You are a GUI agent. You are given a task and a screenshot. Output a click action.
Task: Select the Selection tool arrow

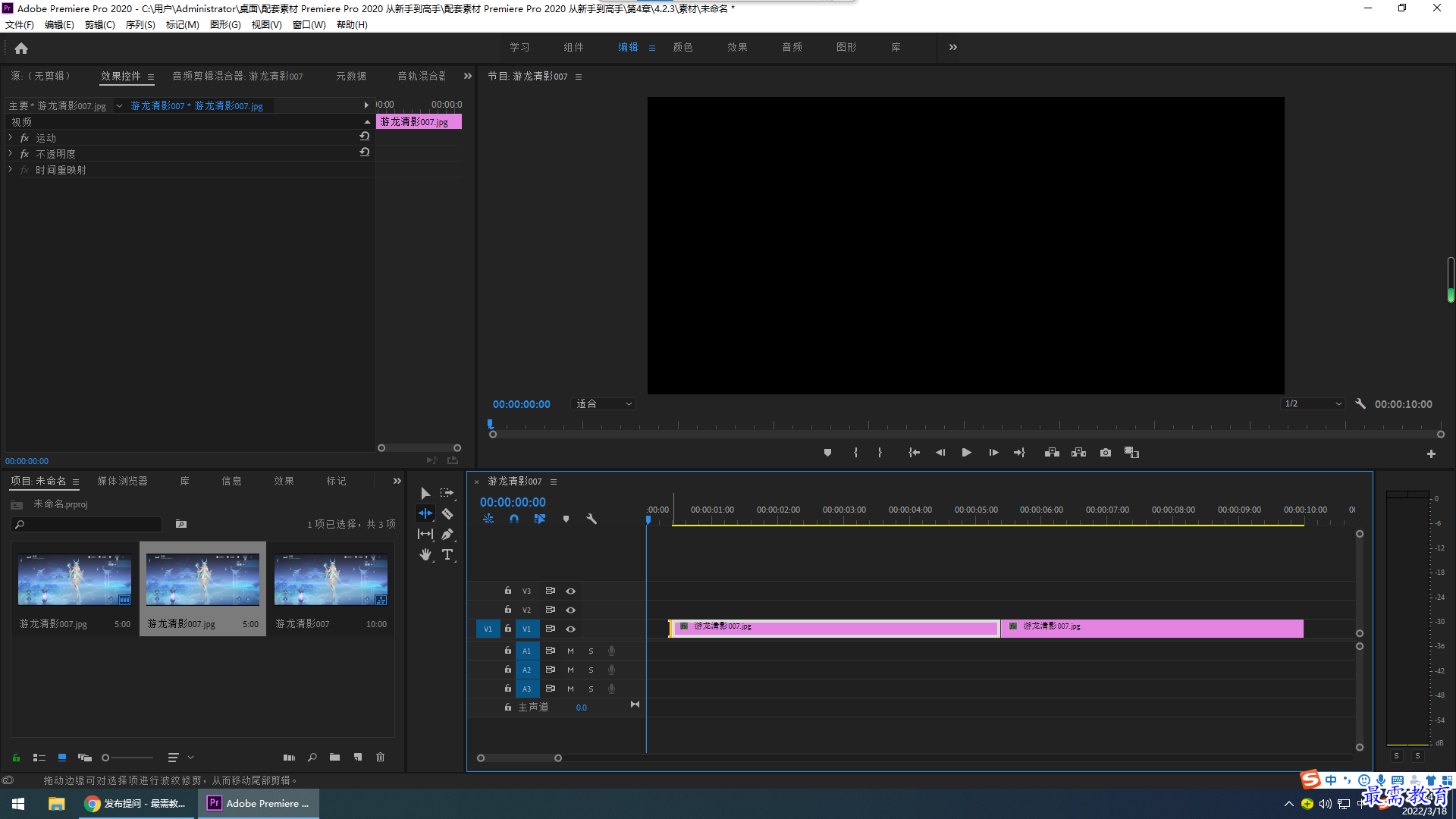click(425, 494)
